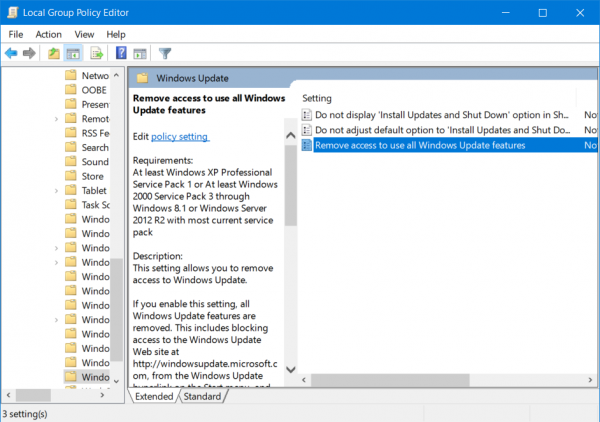Image resolution: width=600 pixels, height=422 pixels.
Task: Toggle the Show/Hide Console Tree icon
Action: [73, 53]
